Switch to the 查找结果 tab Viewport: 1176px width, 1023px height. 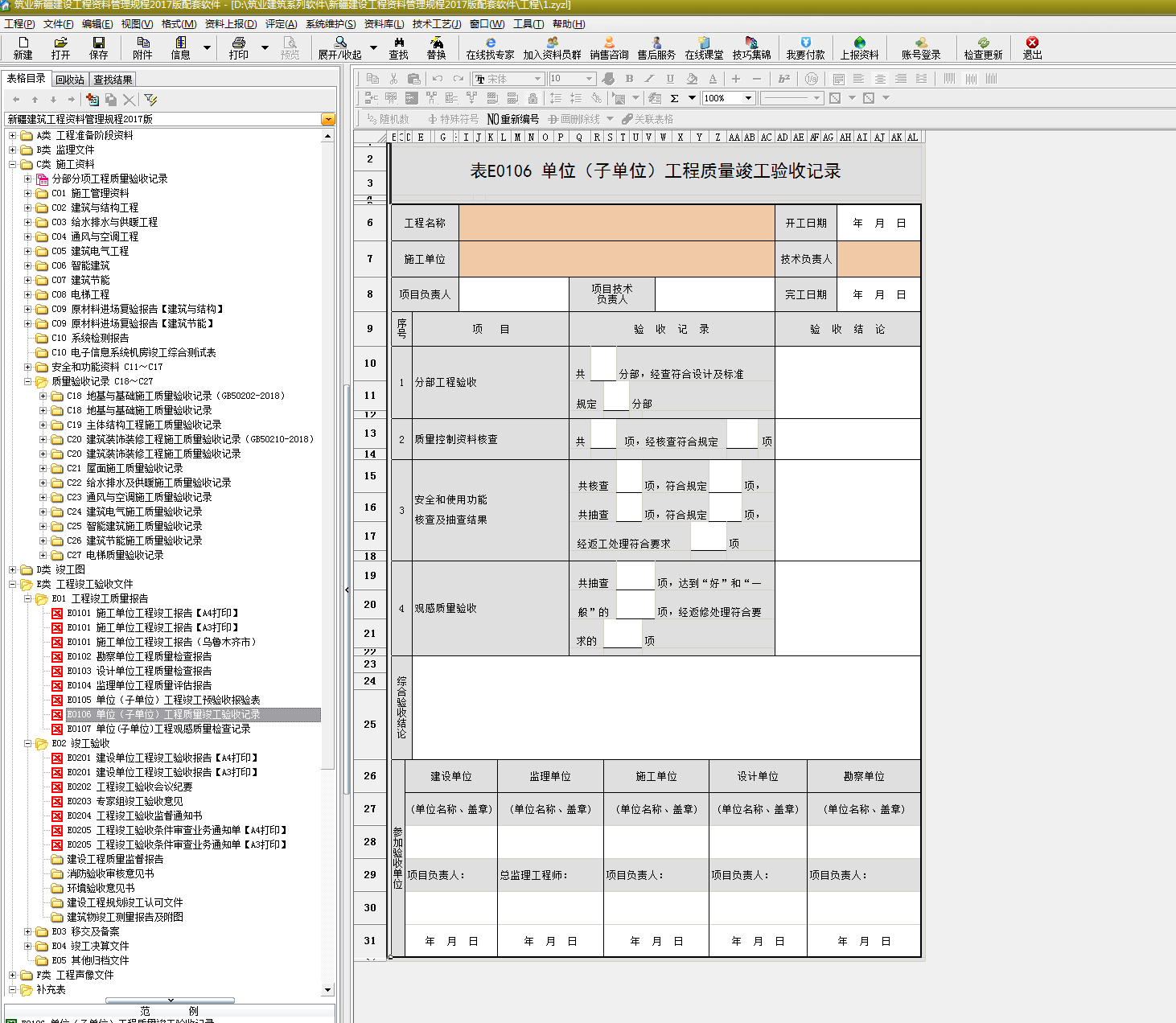pos(113,80)
